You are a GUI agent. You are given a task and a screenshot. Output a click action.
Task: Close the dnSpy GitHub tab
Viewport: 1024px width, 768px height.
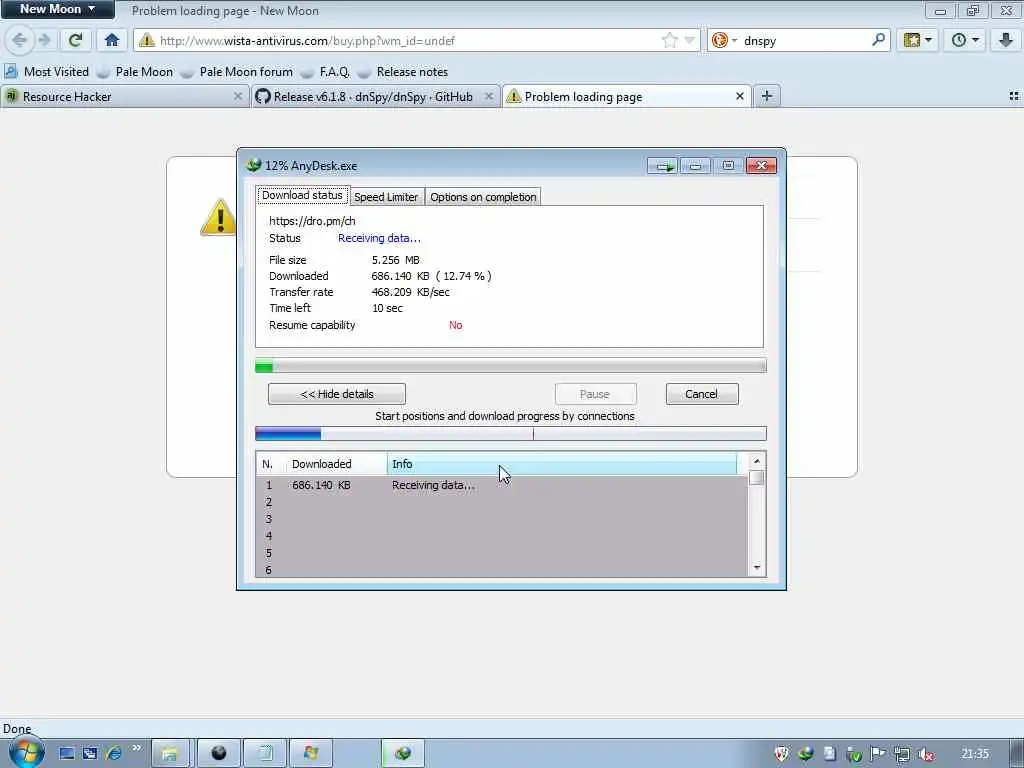[488, 97]
